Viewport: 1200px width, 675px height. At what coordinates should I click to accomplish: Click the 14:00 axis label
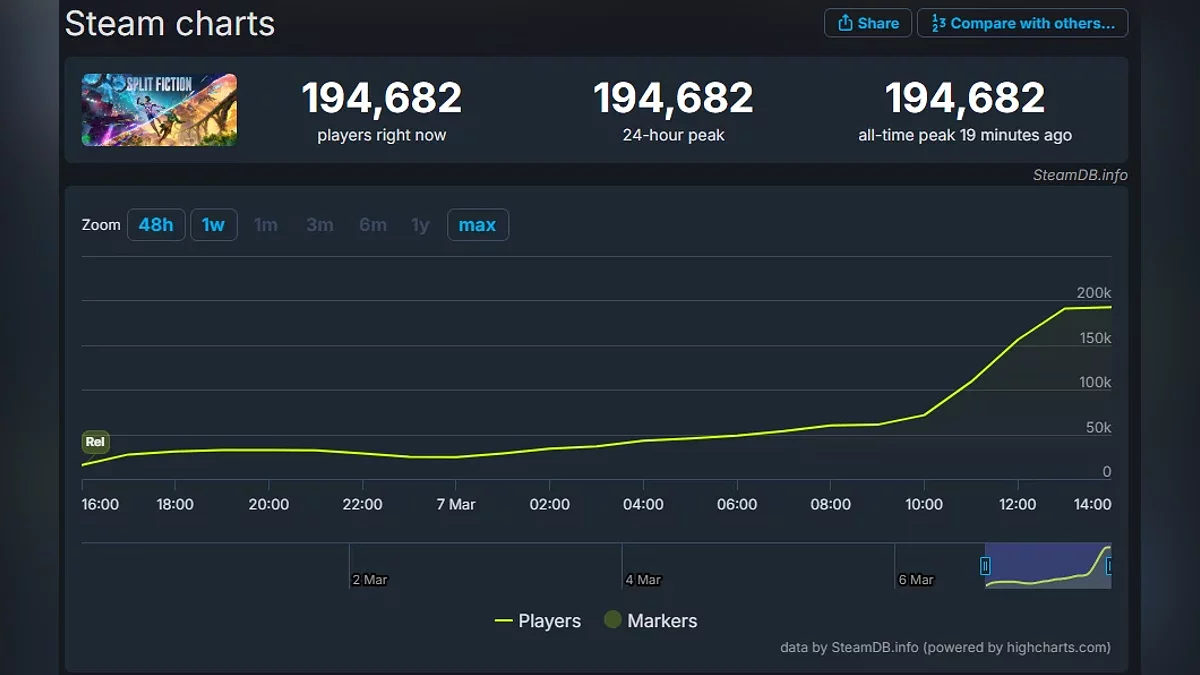point(1092,504)
